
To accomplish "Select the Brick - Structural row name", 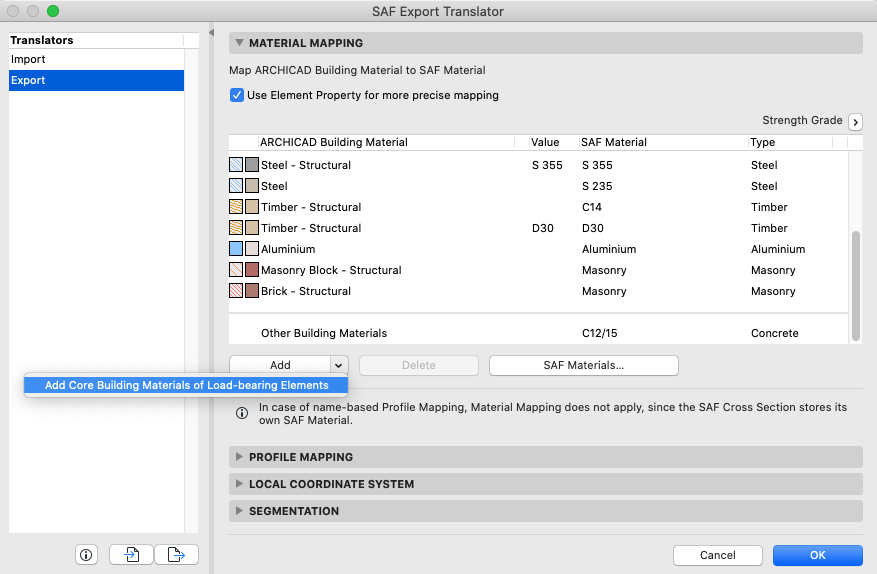I will click(x=306, y=291).
